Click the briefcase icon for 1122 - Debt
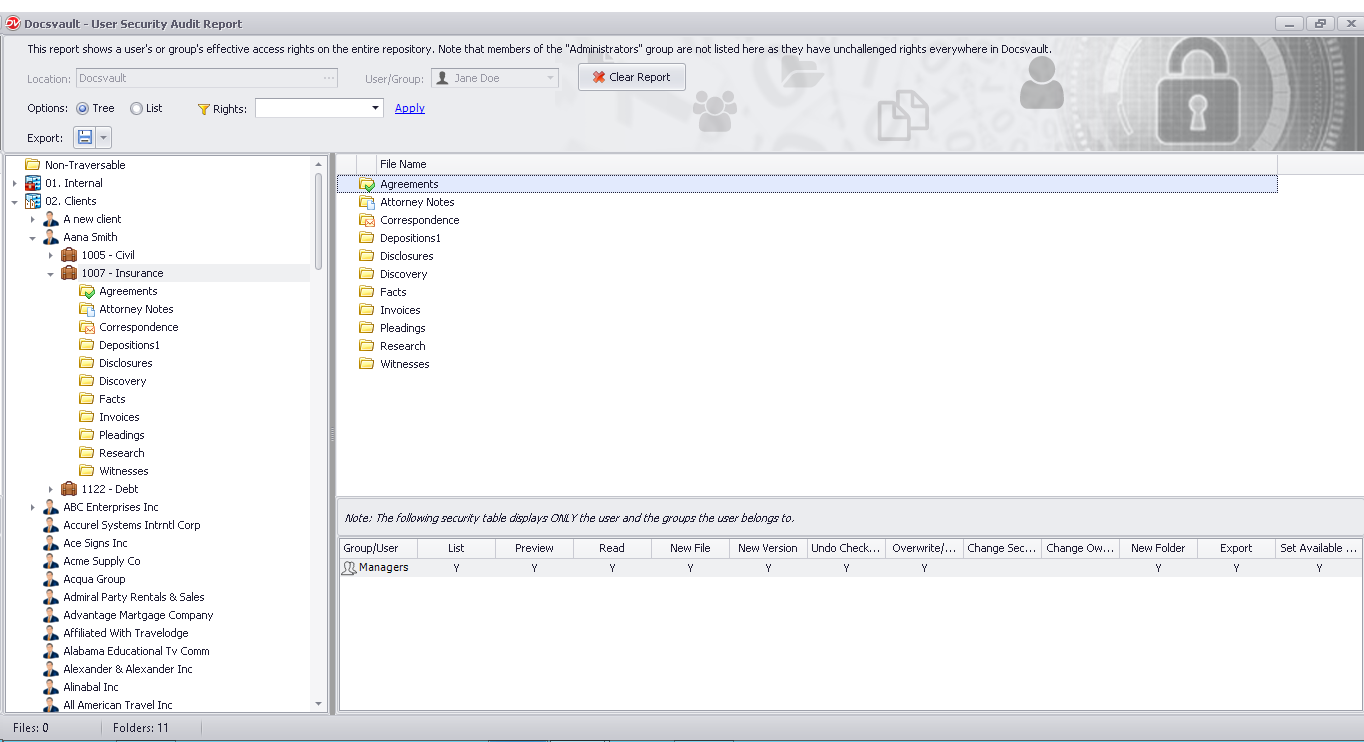Image resolution: width=1364 pixels, height=742 pixels. click(x=68, y=489)
